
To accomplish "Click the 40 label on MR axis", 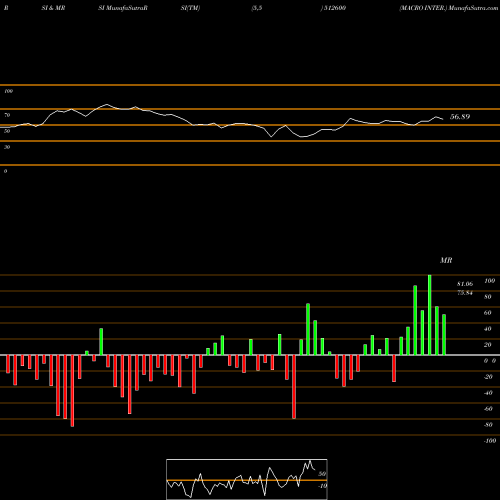I will click(488, 329).
